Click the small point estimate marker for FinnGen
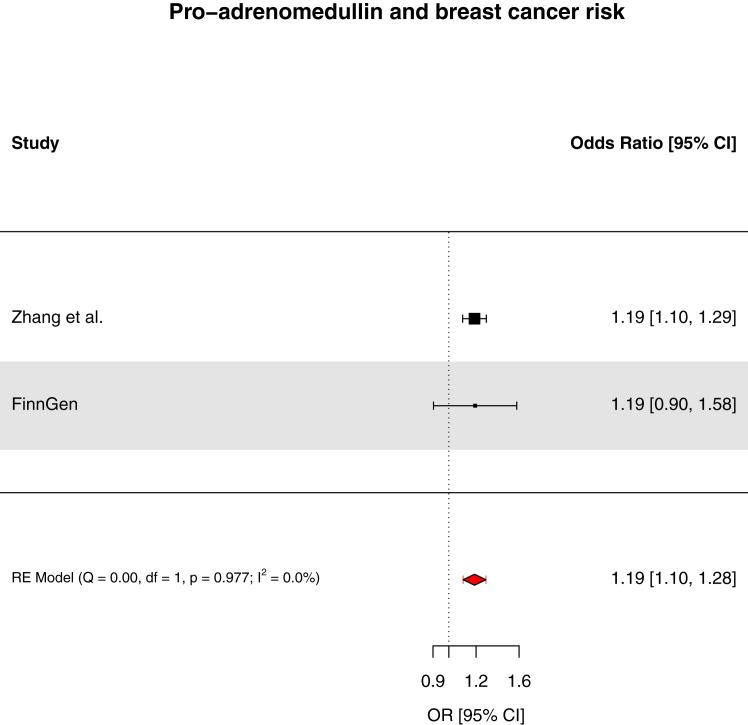Viewport: 748px width, 725px height. (x=475, y=405)
